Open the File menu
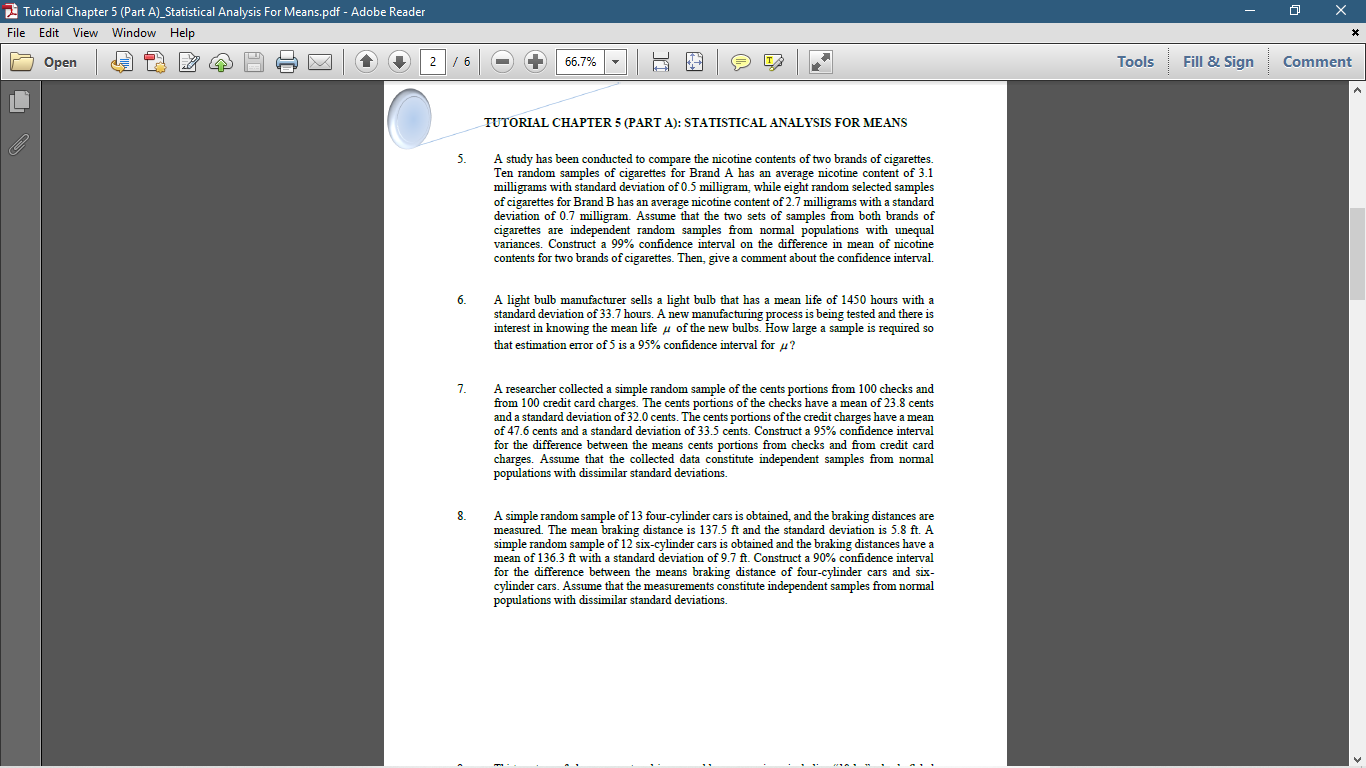The height and width of the screenshot is (768, 1366). coord(17,33)
